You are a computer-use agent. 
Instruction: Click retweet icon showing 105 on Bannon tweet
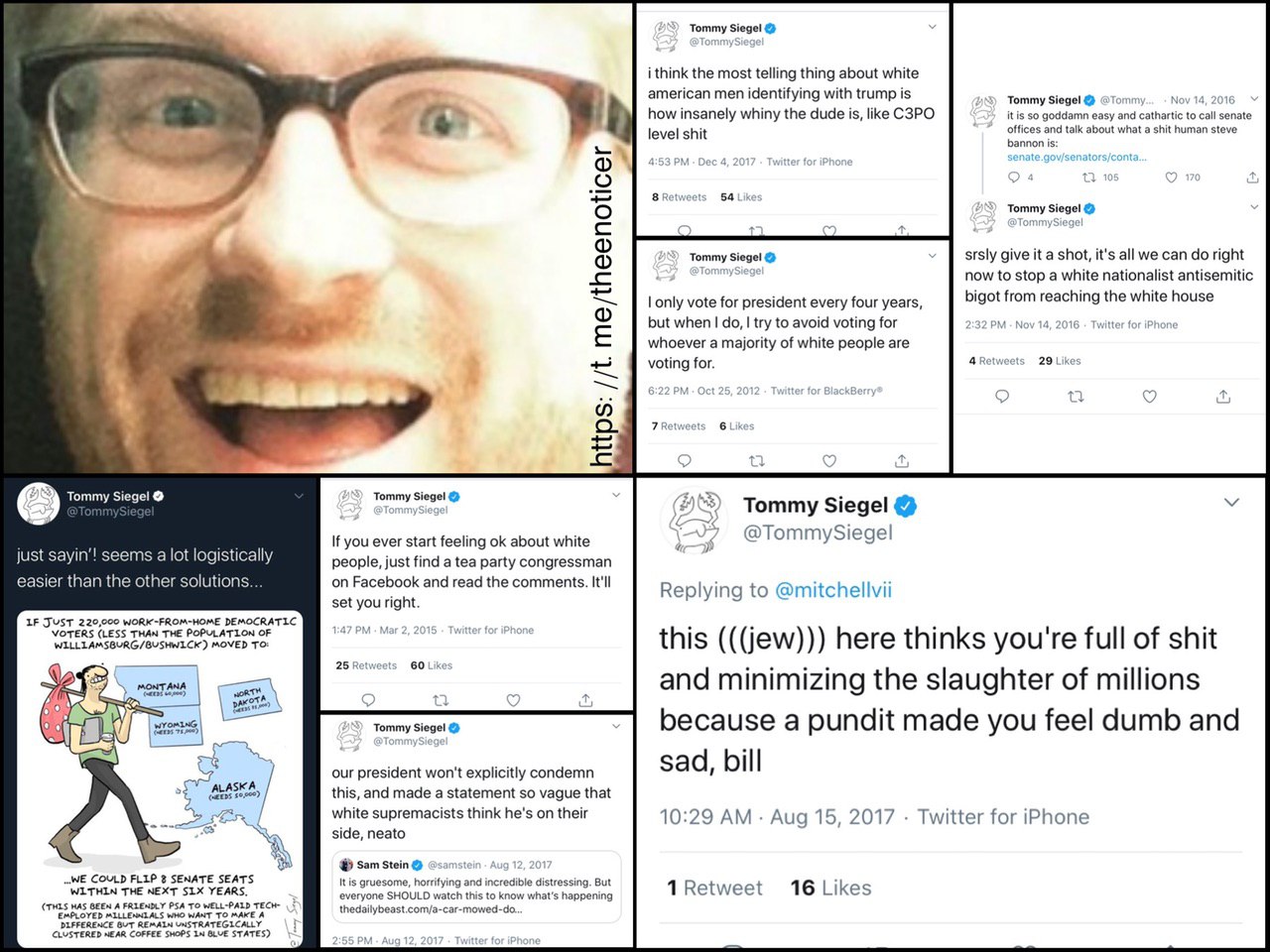(x=1088, y=178)
